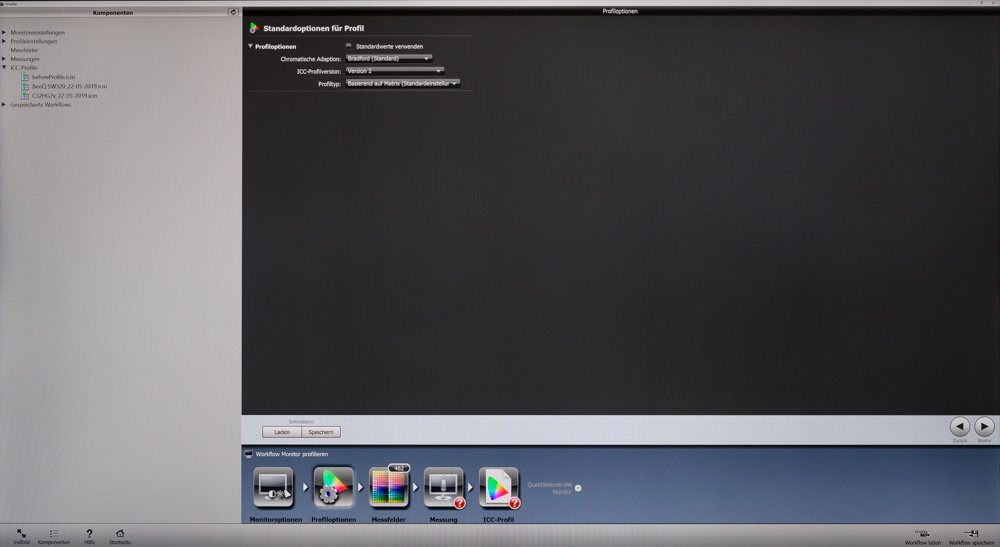Toggle Vollbild fullscreen mode

(x=21, y=534)
